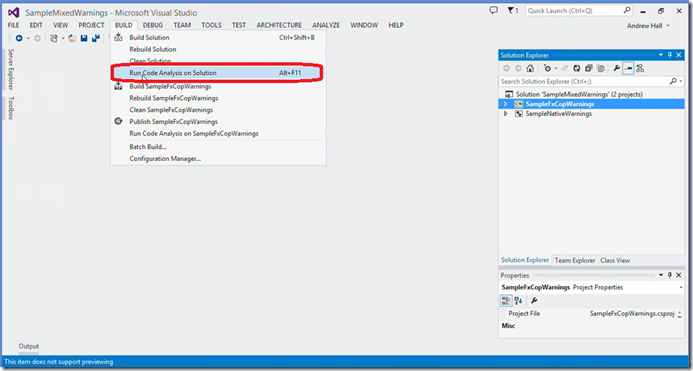Toggle the Show All Files icon
This screenshot has width=693, height=371.
(x=601, y=69)
